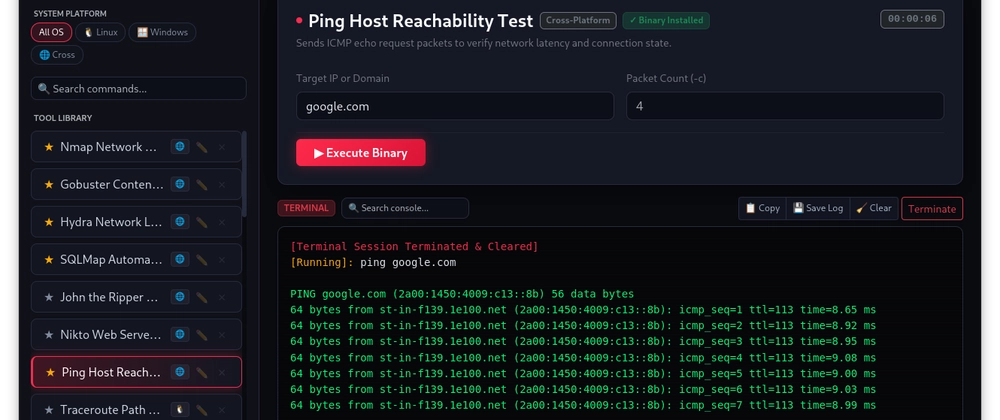1000x420 pixels.
Task: Click Linux penguin badge on Traceroute row
Action: pyautogui.click(x=180, y=410)
